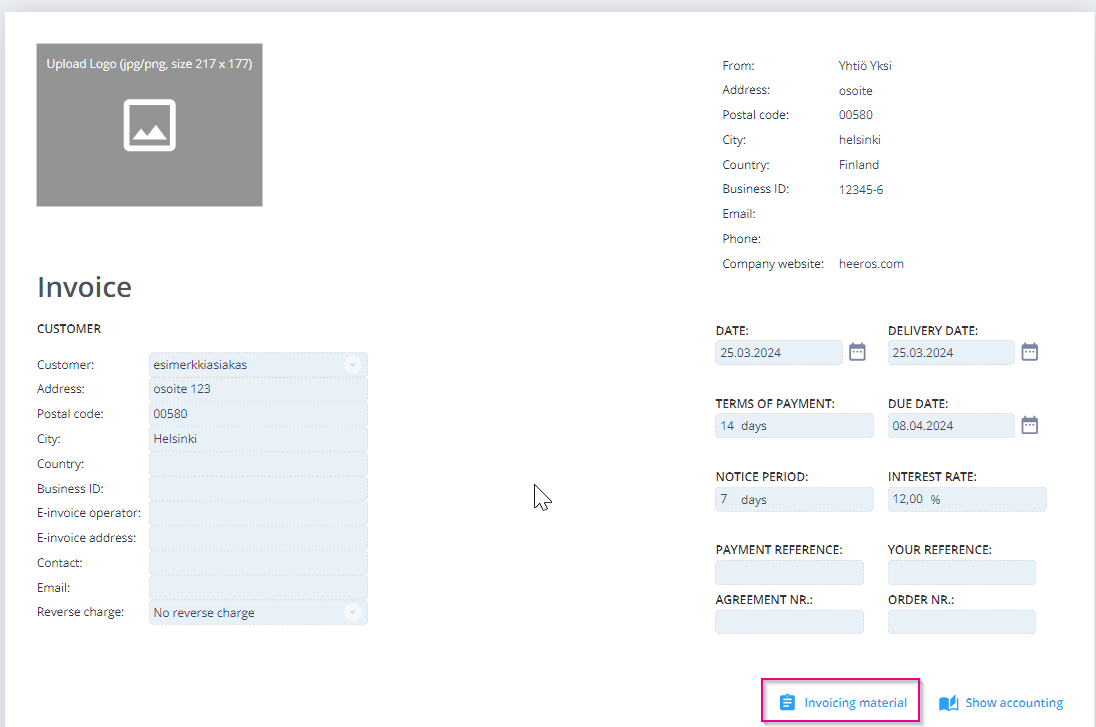Select the Terms of Payment field 14 days
Screen dimensions: 1096x727
click(x=794, y=426)
